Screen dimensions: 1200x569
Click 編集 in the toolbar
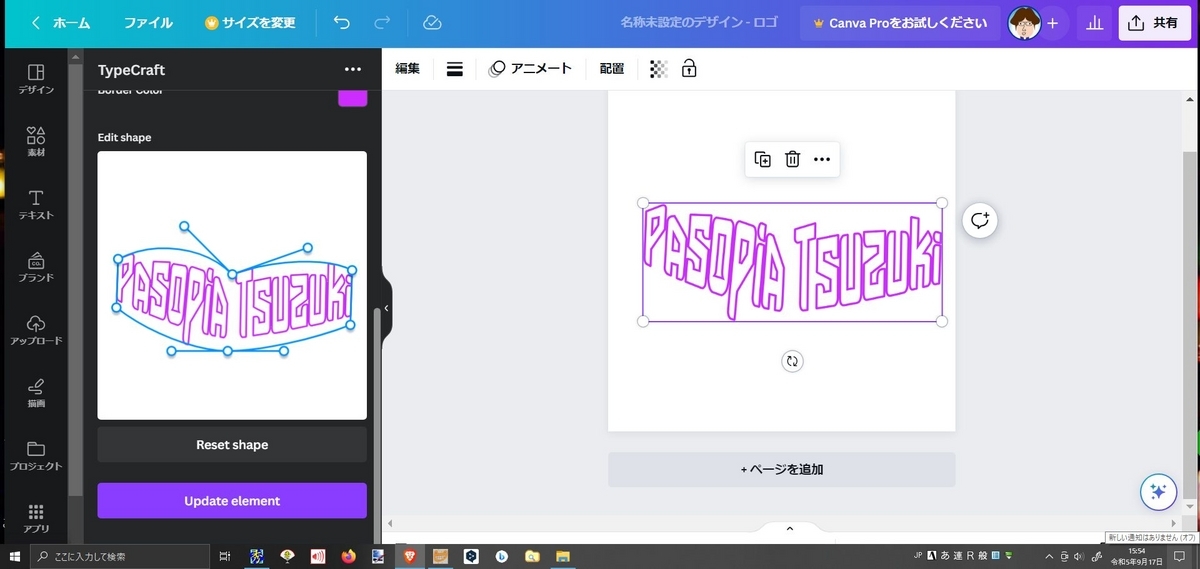coord(407,69)
